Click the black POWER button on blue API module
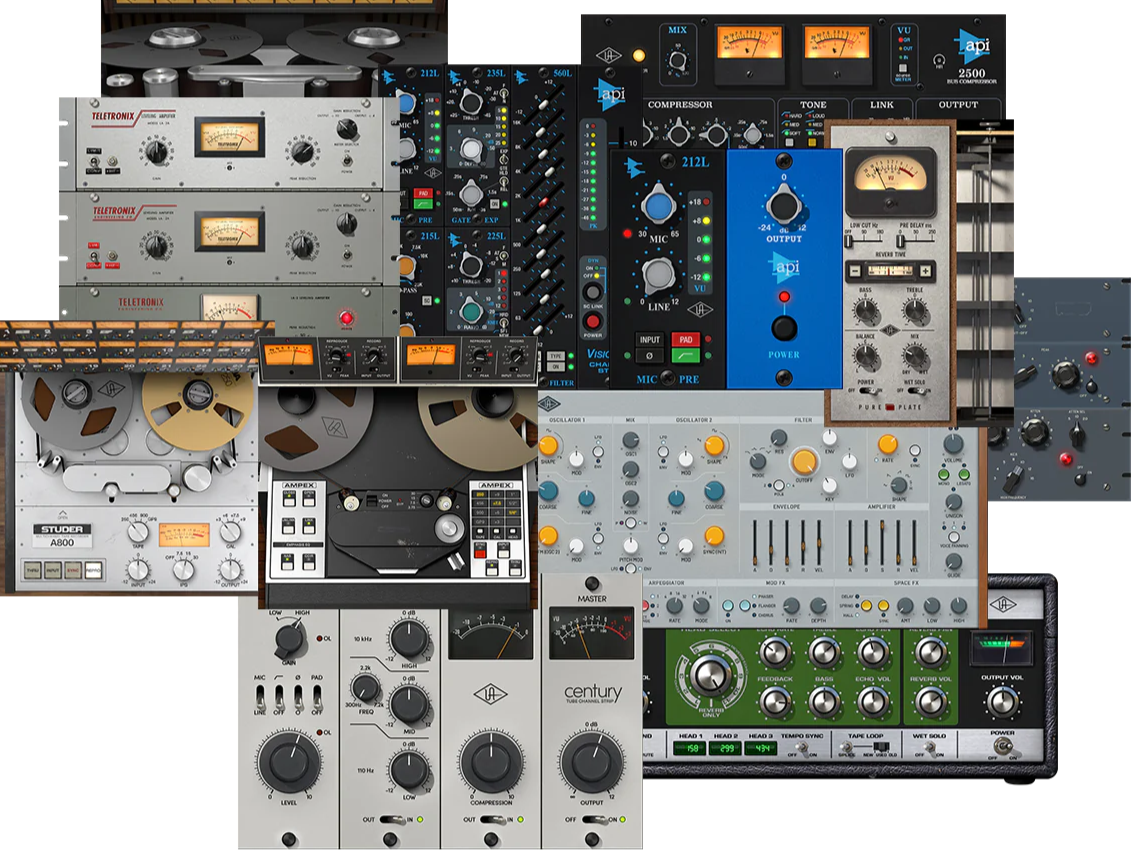1131x850 pixels. coord(784,328)
